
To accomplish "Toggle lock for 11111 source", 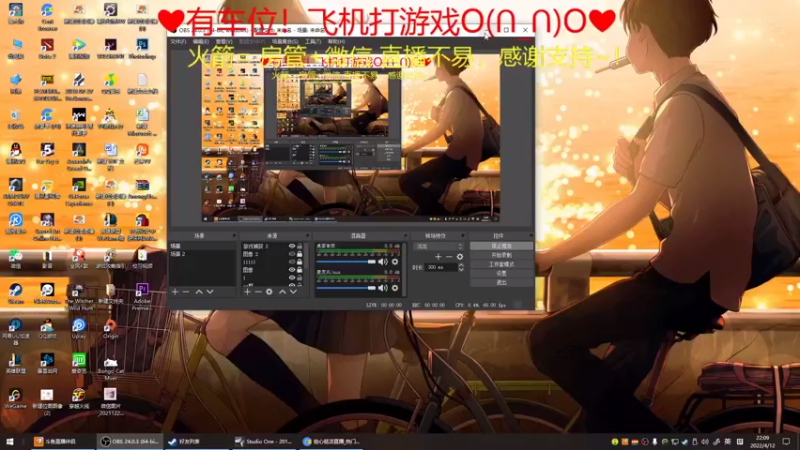I will [299, 262].
